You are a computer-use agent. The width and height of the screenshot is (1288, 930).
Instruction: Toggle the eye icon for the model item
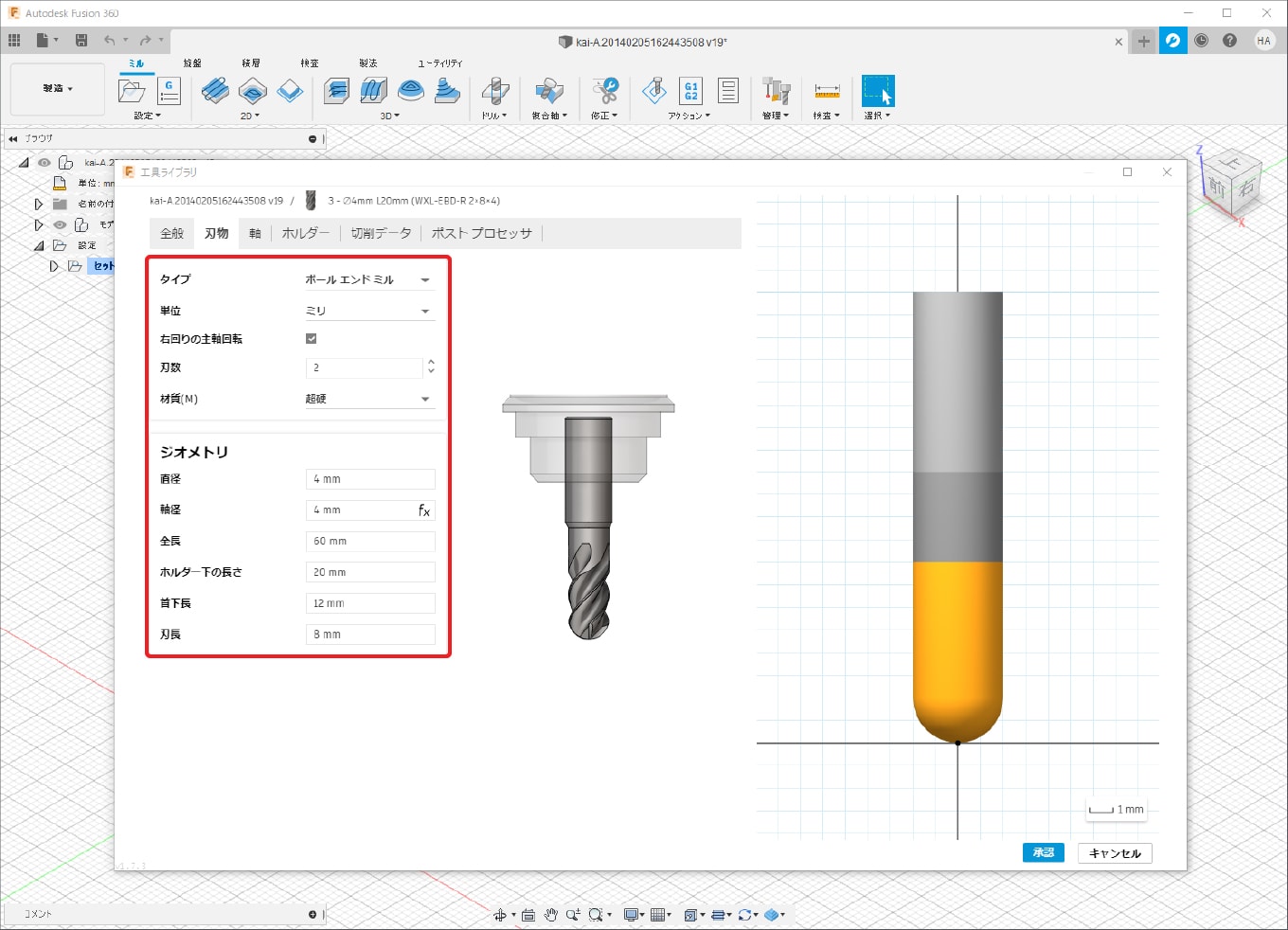click(60, 225)
